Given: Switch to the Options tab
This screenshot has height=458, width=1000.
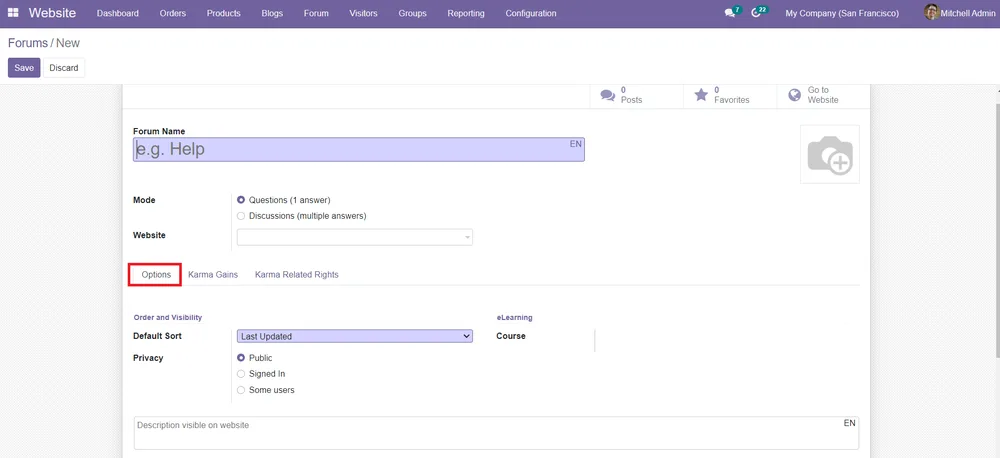Looking at the screenshot, I should [x=156, y=274].
